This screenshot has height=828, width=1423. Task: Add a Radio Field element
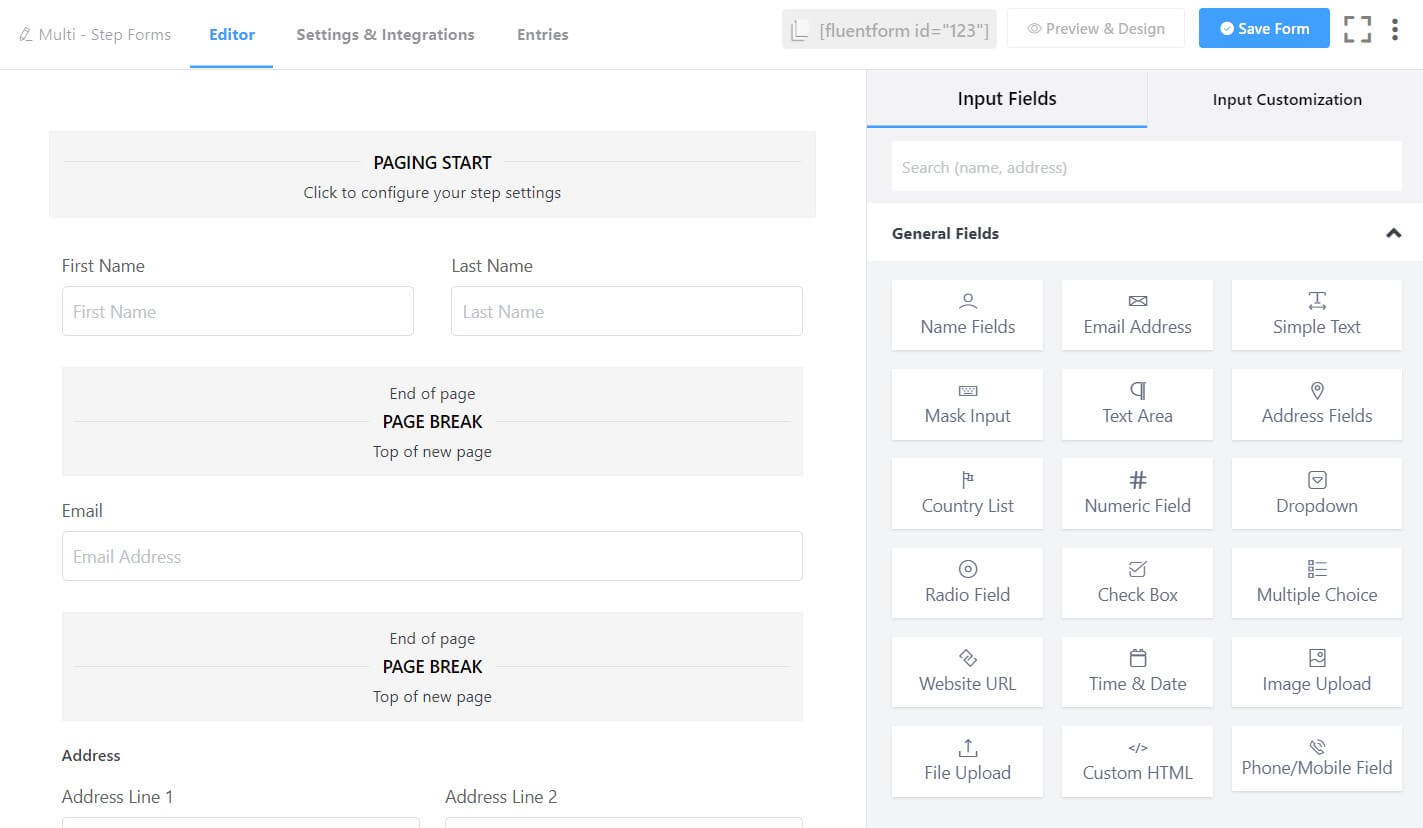966,582
